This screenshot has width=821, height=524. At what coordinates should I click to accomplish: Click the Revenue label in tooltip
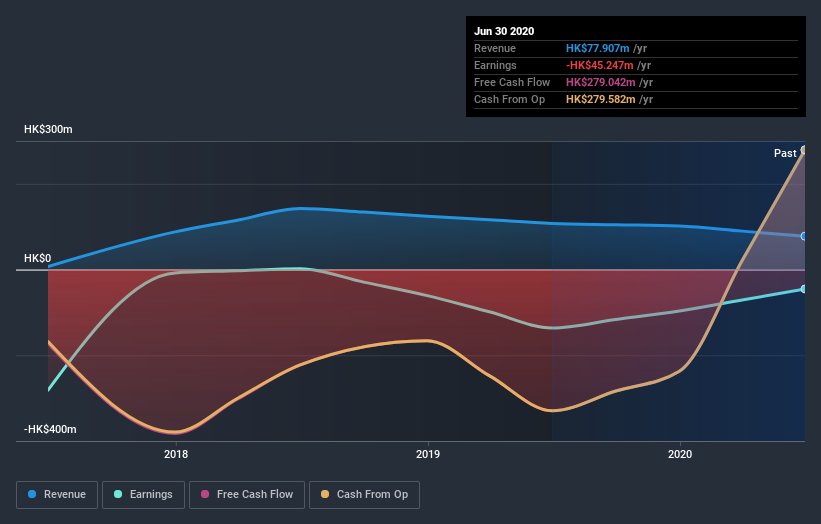pos(495,48)
